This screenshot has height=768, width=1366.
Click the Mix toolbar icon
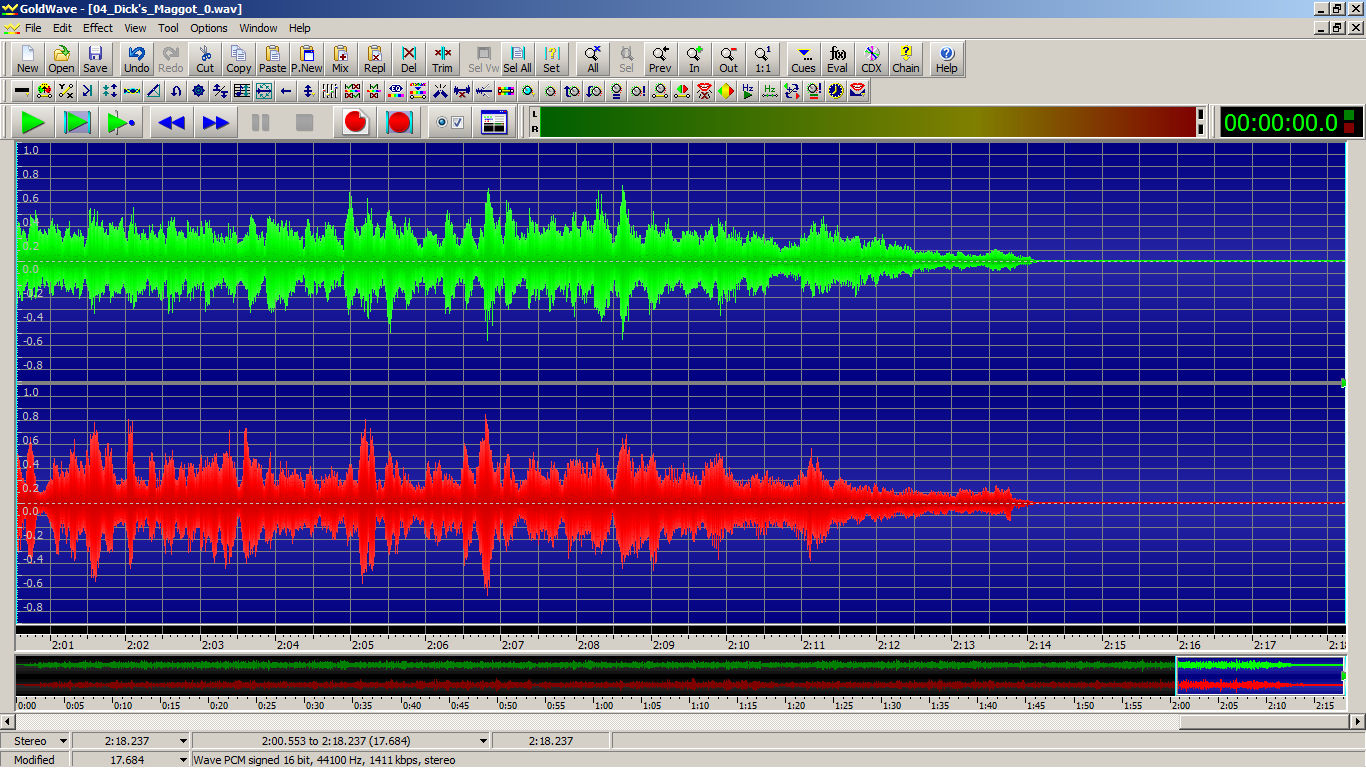pos(340,59)
